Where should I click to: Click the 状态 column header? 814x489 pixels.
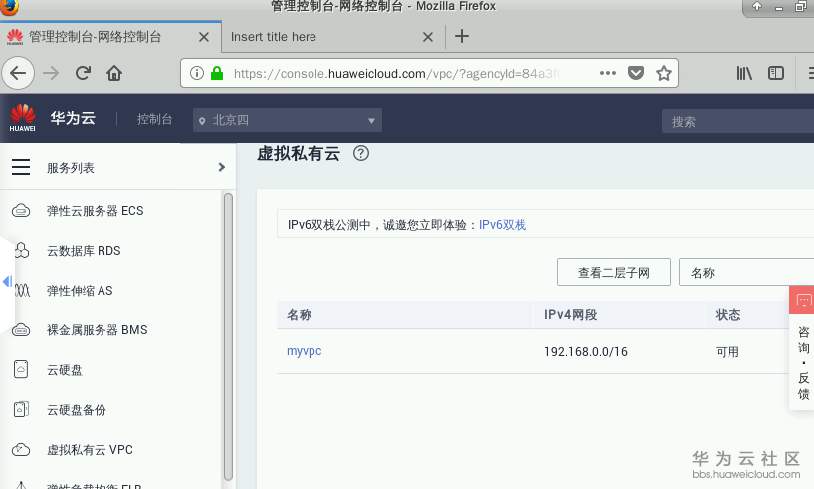coord(728,315)
